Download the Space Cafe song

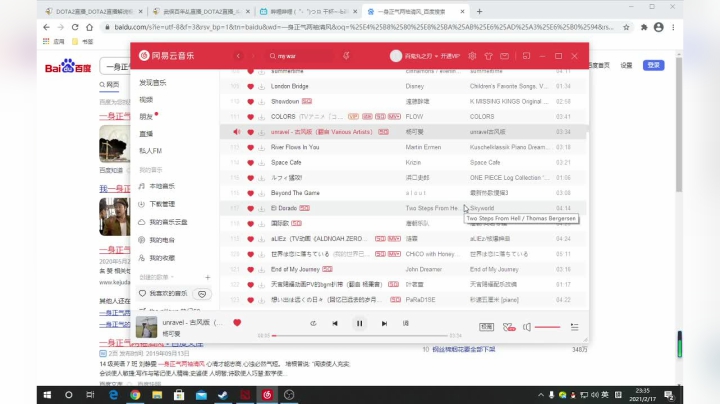pyautogui.click(x=261, y=163)
